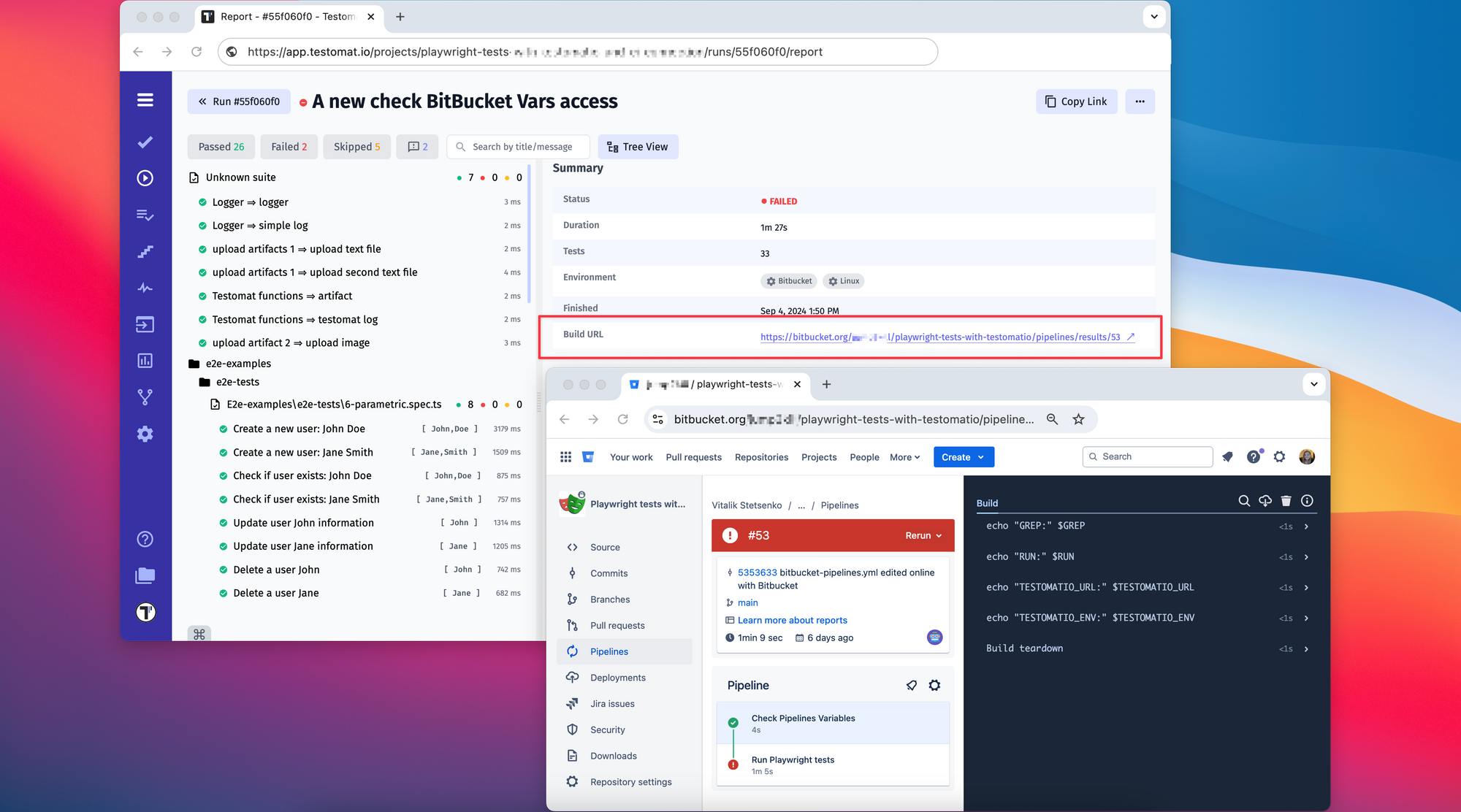The width and height of the screenshot is (1461, 812).
Task: Open Pipeline settings gear icon
Action: click(934, 685)
